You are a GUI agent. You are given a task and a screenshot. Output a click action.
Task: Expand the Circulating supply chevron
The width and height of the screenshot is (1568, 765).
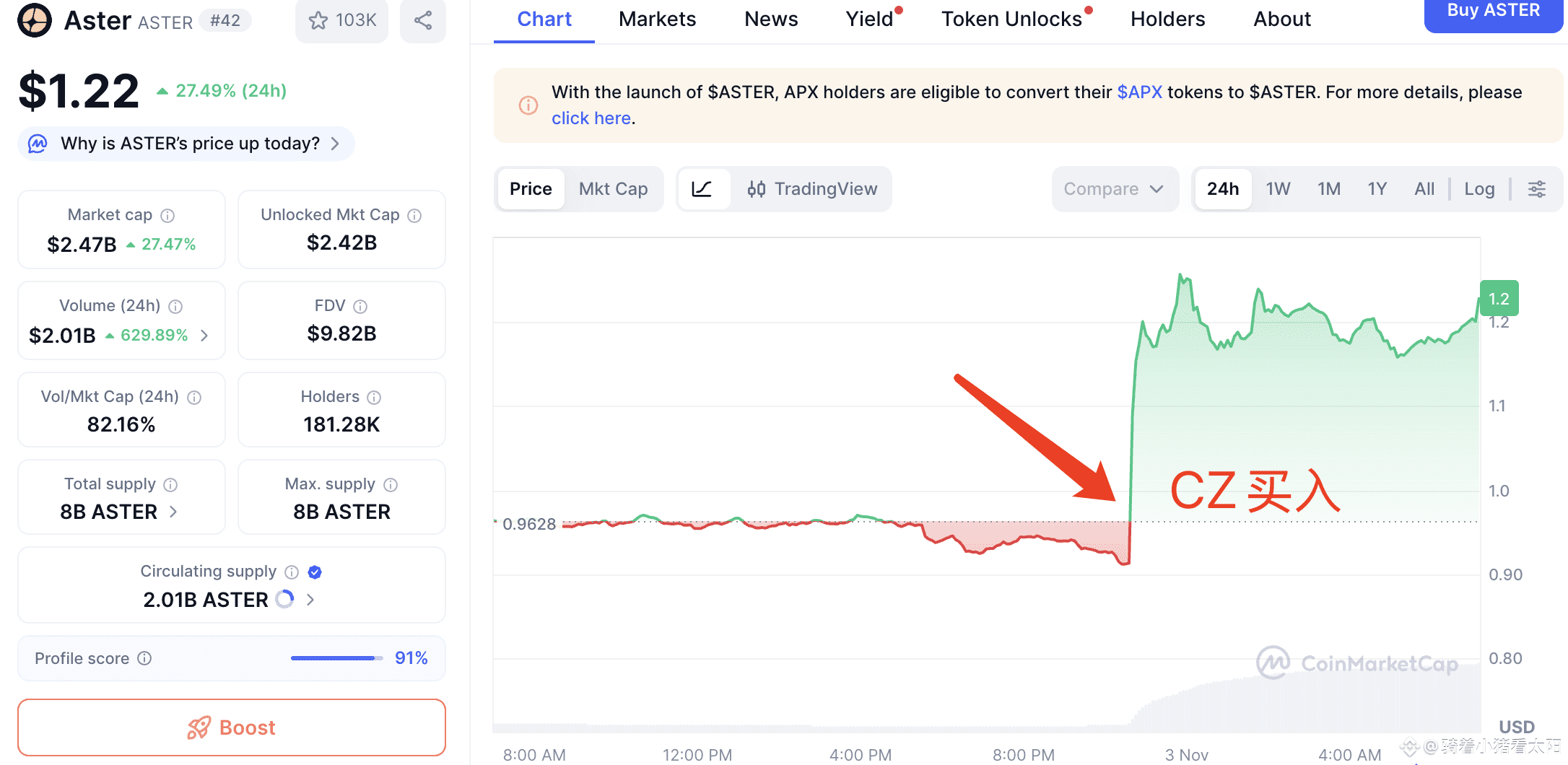point(310,600)
